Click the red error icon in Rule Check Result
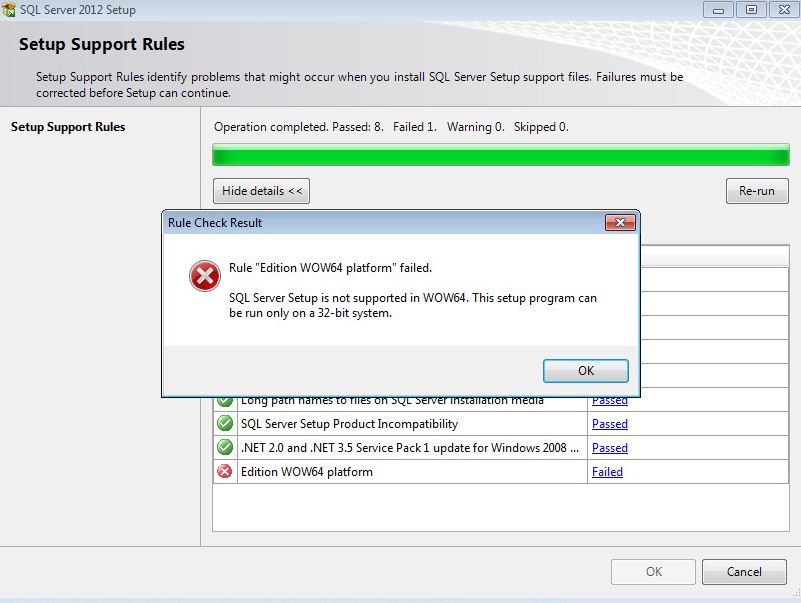 [x=205, y=276]
